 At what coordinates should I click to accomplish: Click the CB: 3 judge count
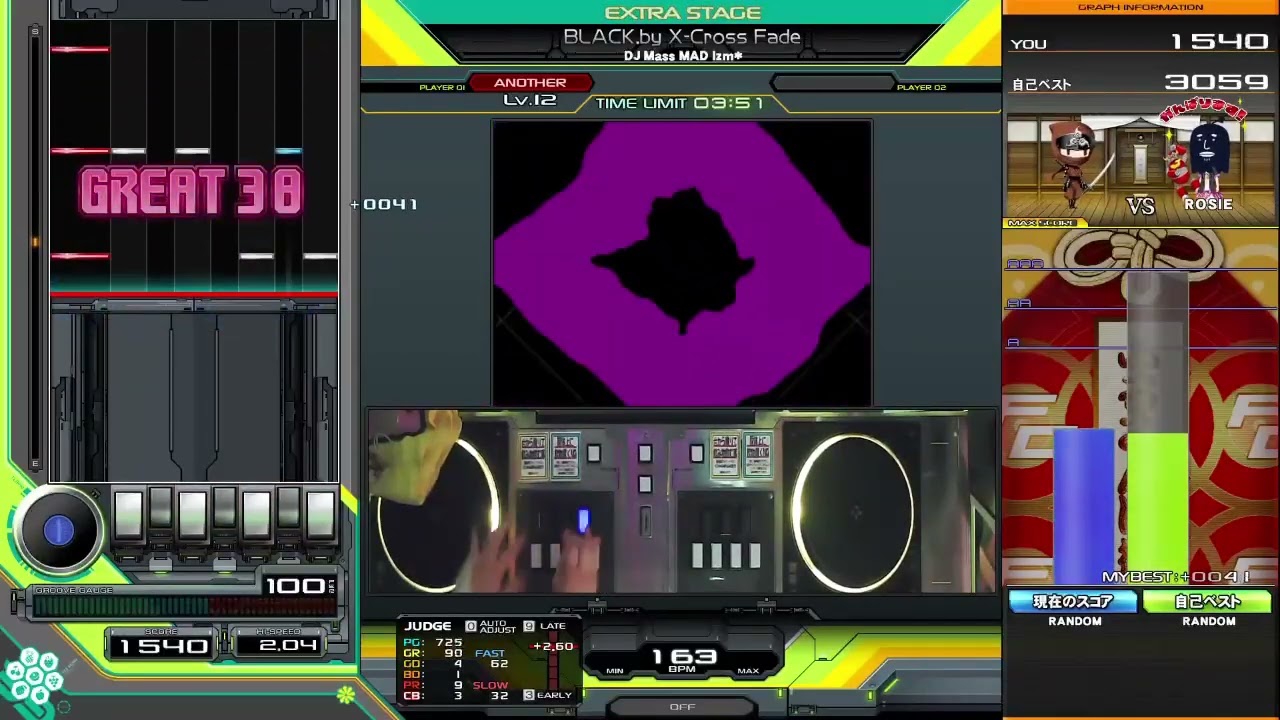(x=433, y=696)
